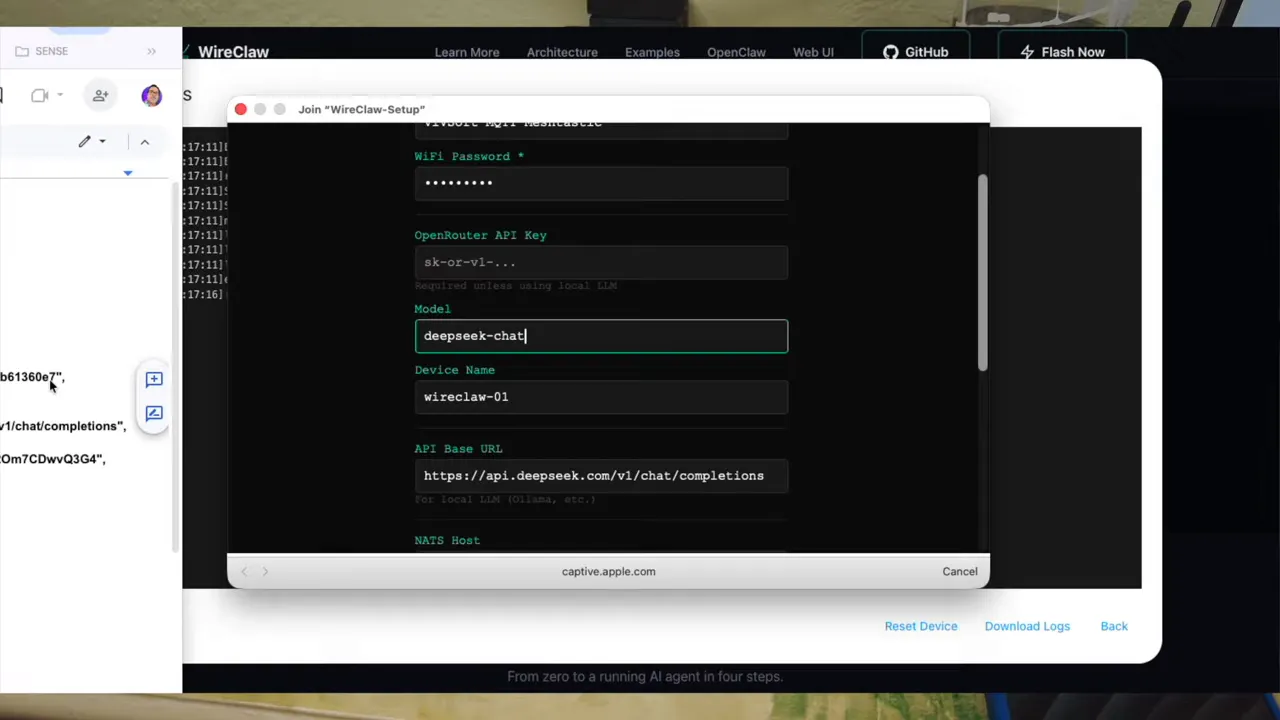Add a comment via the blue plus icon
The image size is (1280, 720).
pyautogui.click(x=154, y=379)
